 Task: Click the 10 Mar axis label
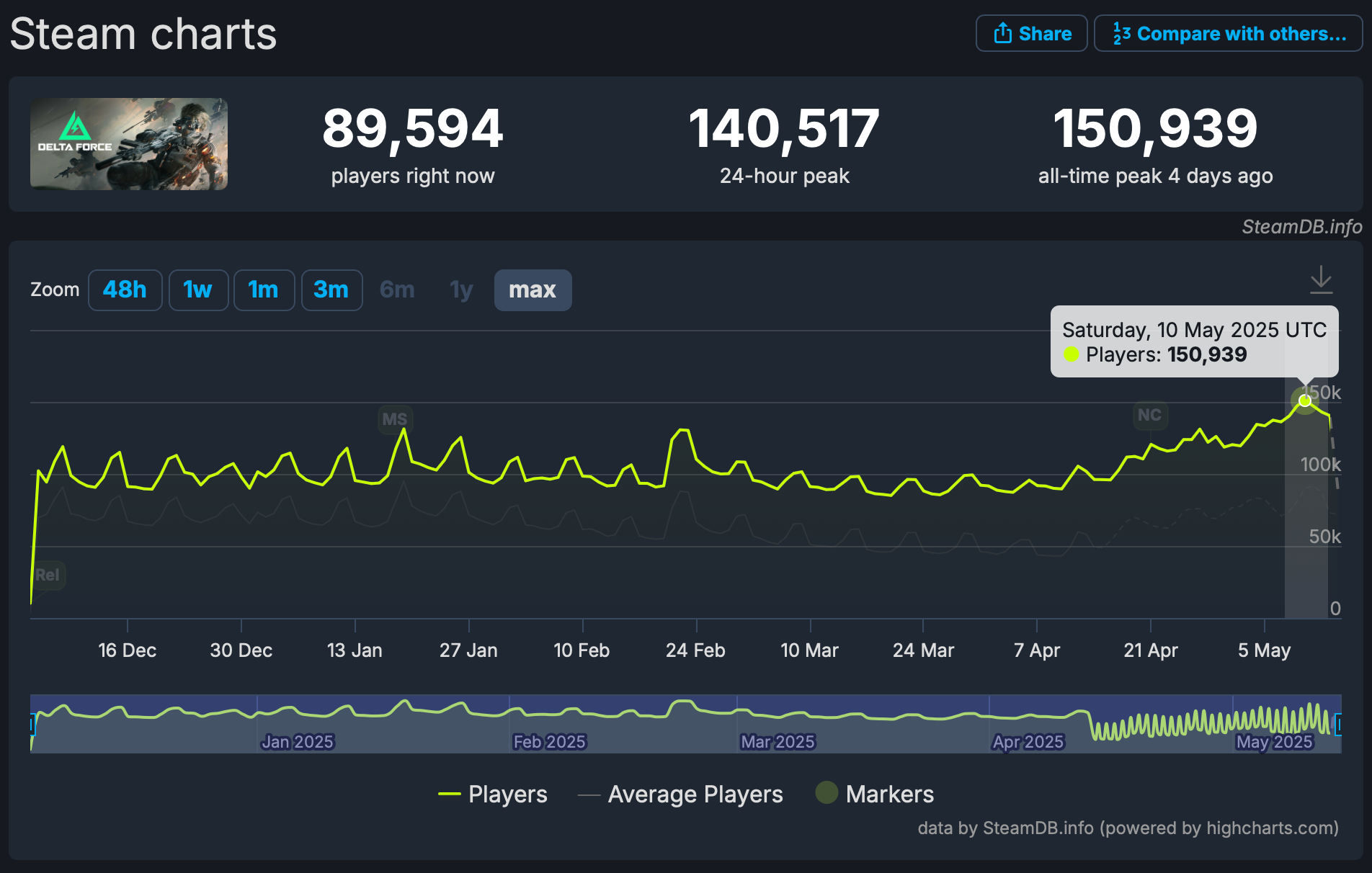click(x=809, y=650)
